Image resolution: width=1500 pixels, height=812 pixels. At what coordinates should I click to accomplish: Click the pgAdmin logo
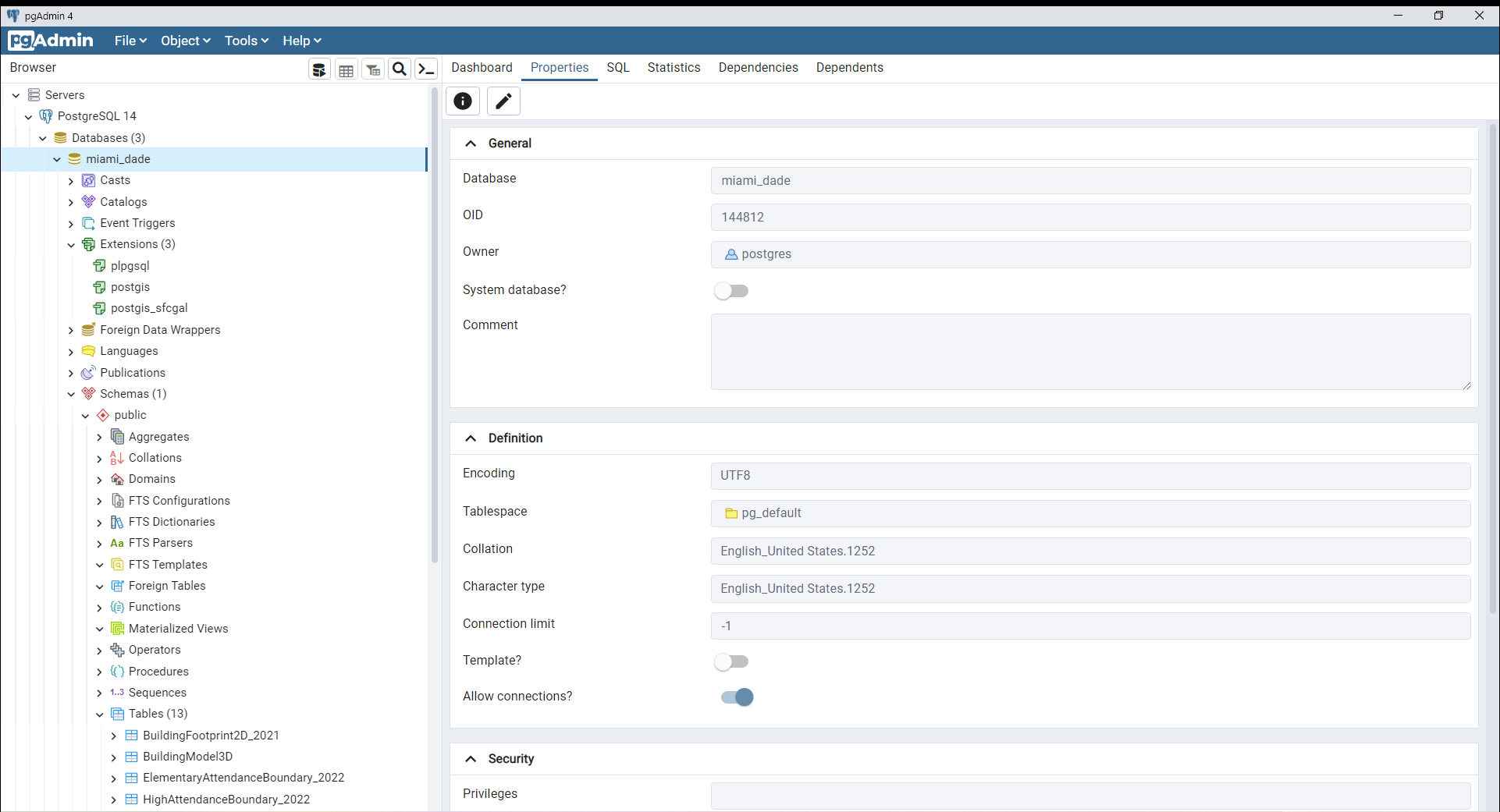point(50,40)
